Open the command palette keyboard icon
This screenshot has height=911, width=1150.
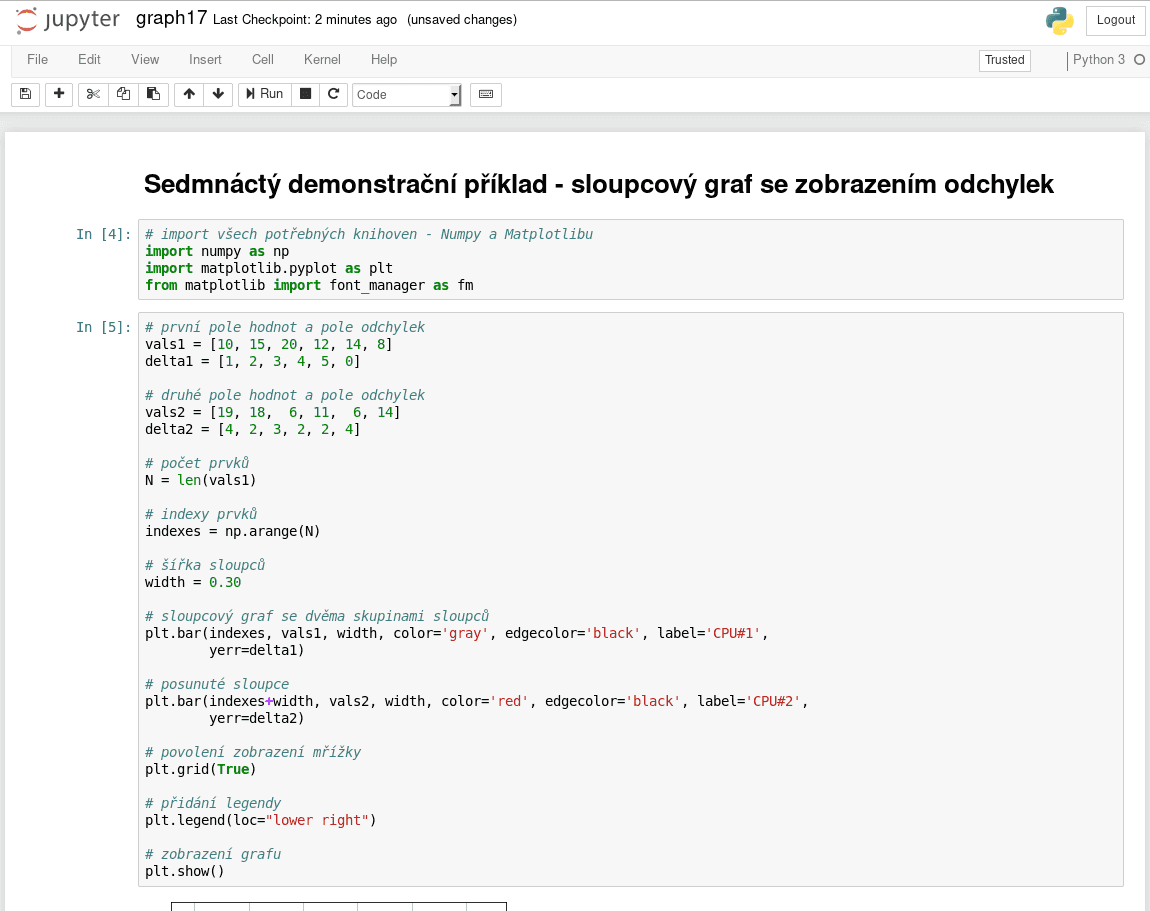point(486,94)
